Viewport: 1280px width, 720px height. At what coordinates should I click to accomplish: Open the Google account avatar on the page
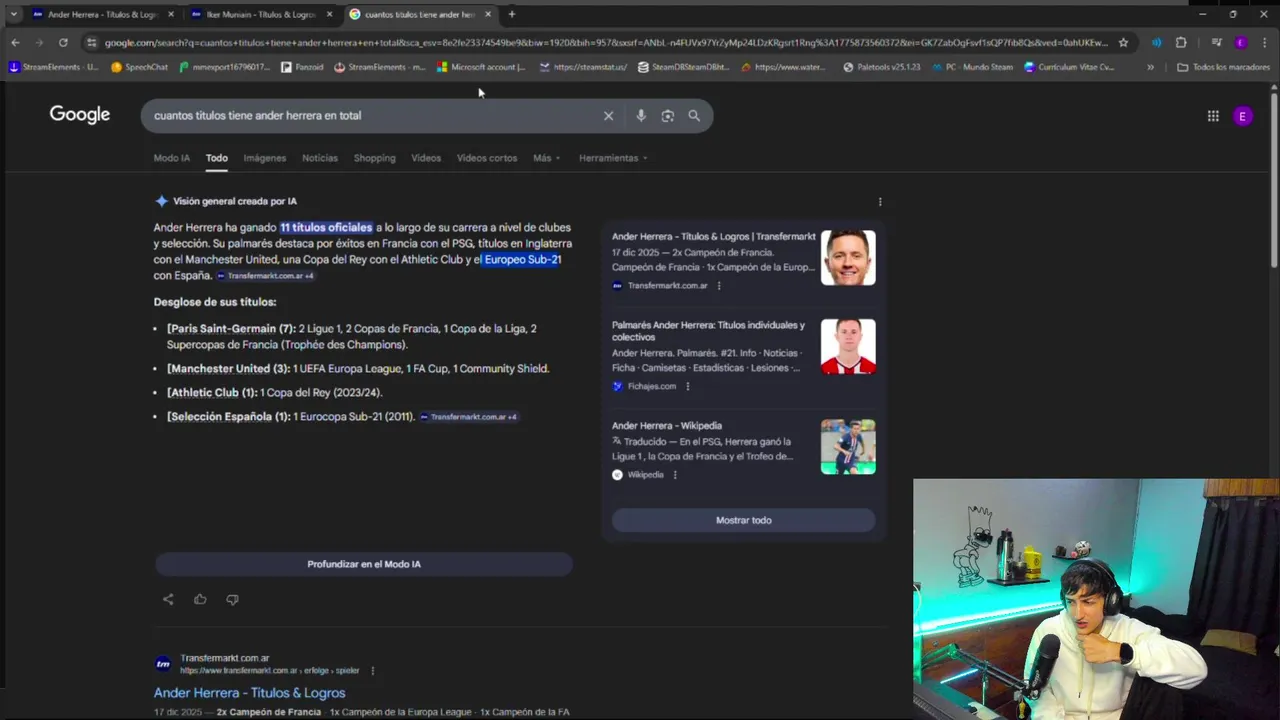click(1243, 116)
